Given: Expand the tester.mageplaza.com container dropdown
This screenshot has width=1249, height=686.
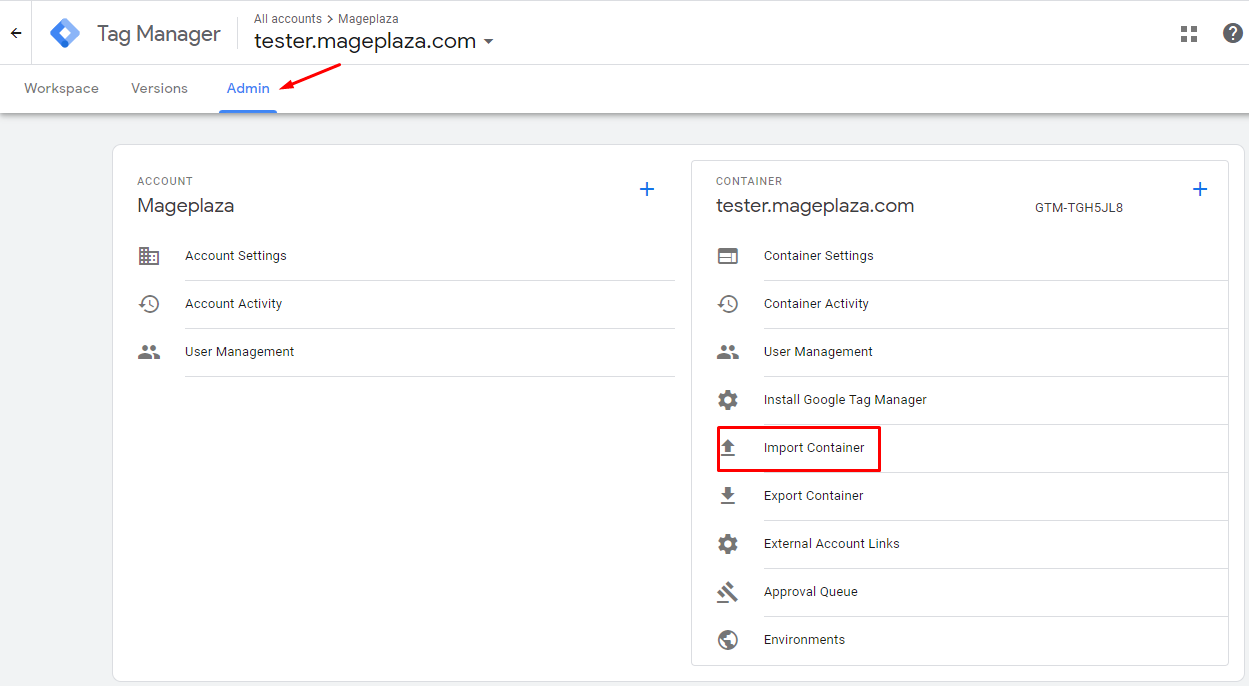Looking at the screenshot, I should click(x=488, y=42).
